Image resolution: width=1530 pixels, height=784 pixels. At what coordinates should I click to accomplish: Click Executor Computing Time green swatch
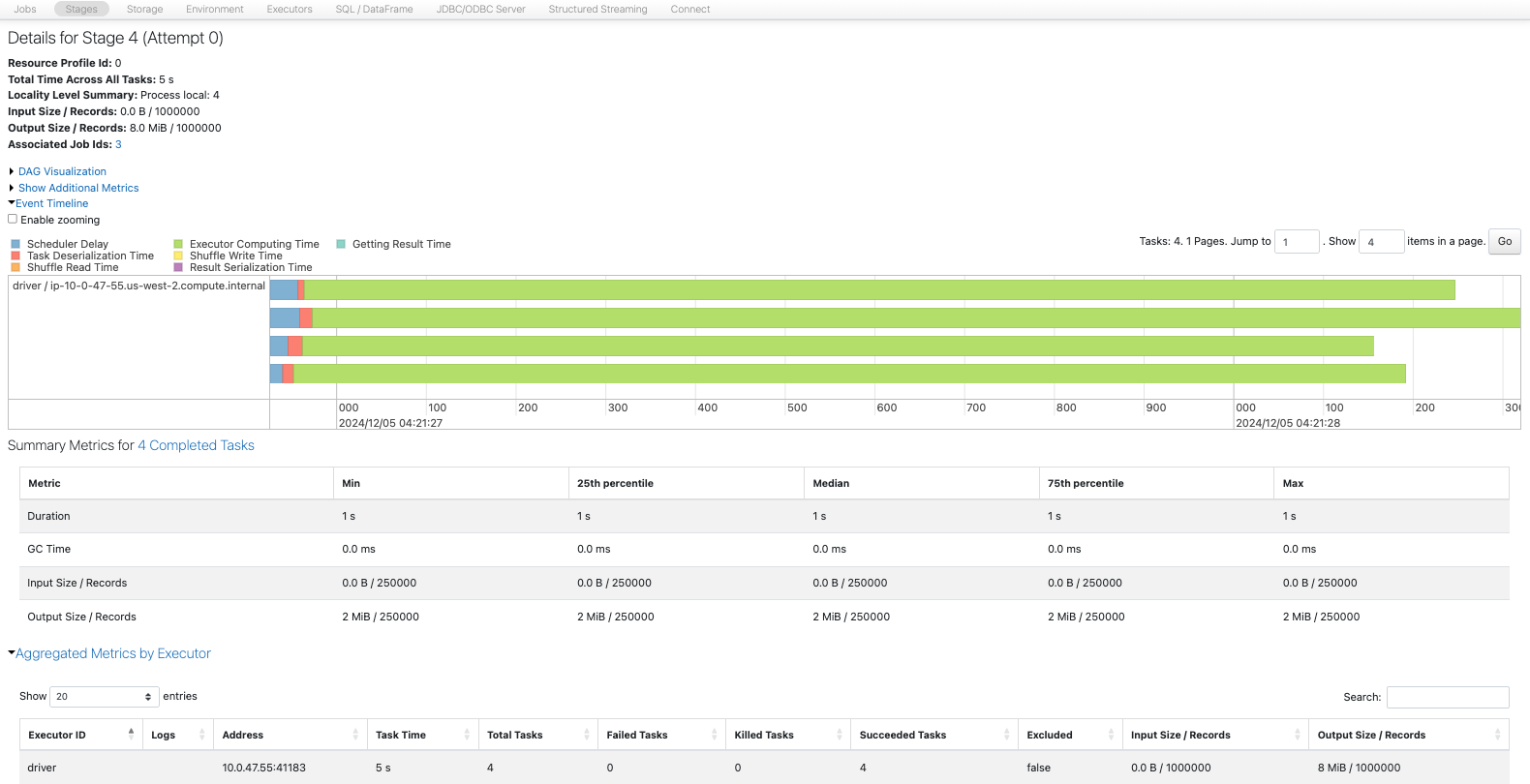(x=178, y=244)
